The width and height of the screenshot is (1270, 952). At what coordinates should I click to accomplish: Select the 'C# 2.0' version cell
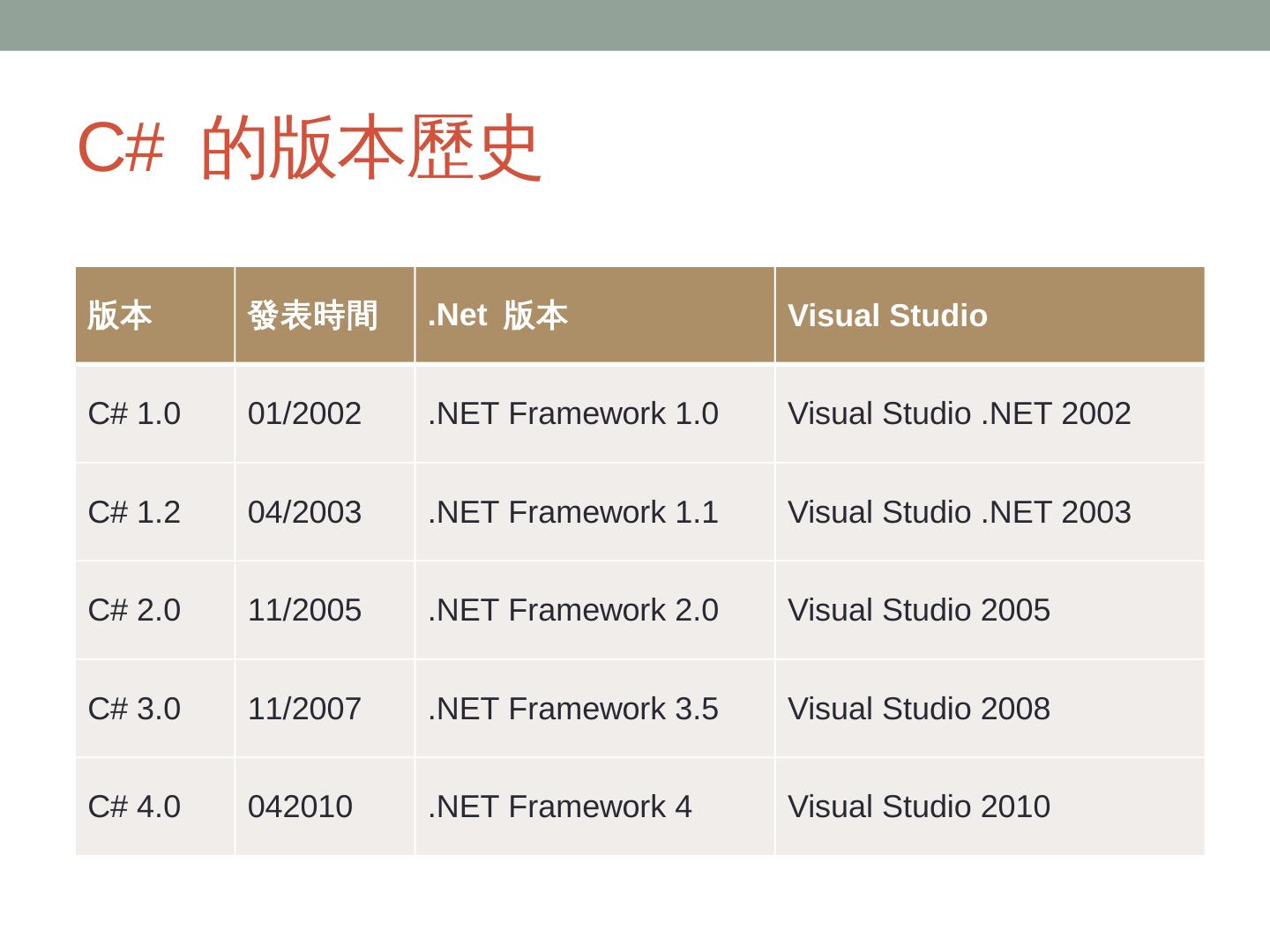[134, 610]
